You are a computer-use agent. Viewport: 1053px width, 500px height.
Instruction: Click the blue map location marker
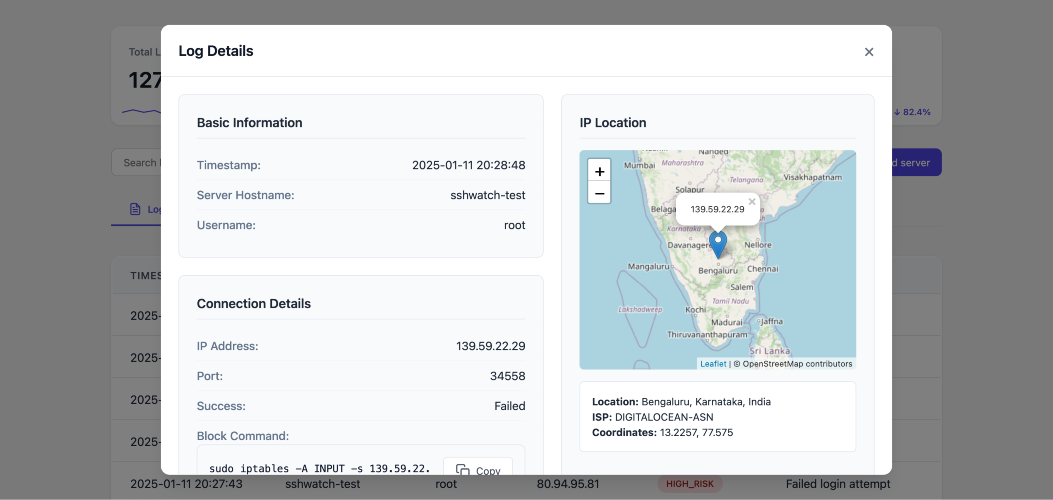click(718, 245)
